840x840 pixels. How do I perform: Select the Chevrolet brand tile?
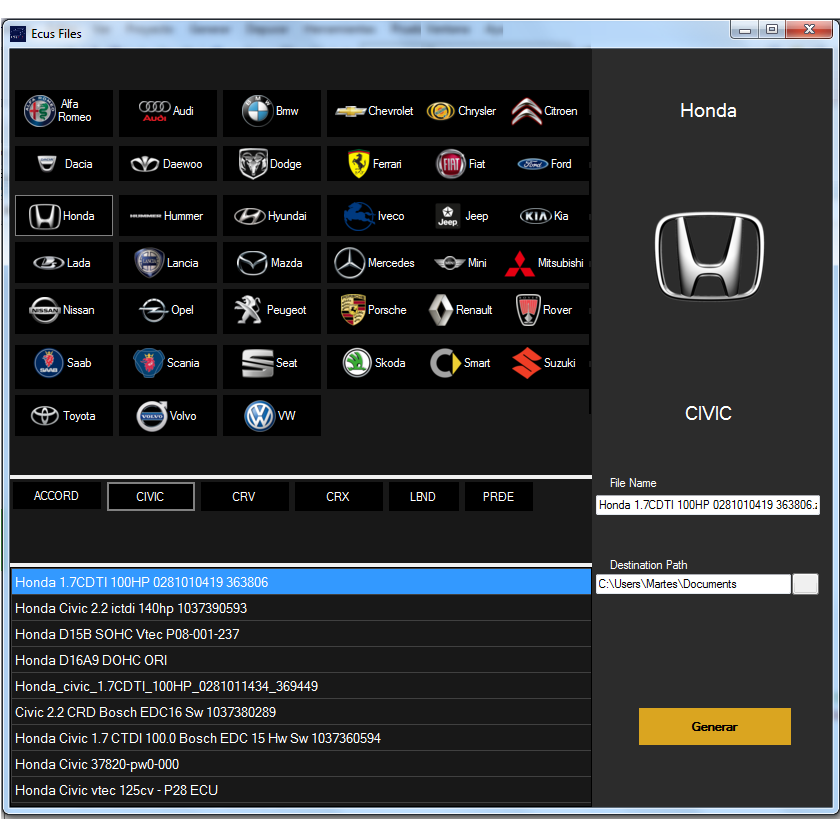tap(373, 112)
